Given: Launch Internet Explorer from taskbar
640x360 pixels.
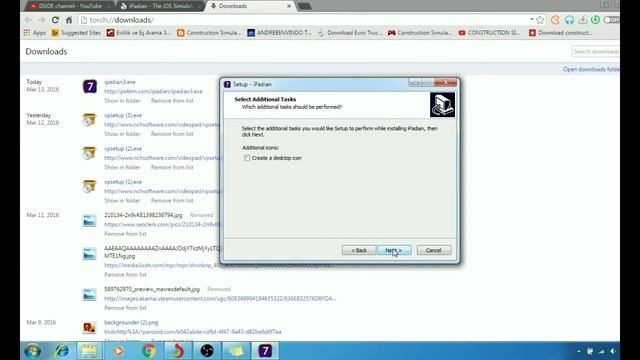Looking at the screenshot, I should [x=62, y=351].
